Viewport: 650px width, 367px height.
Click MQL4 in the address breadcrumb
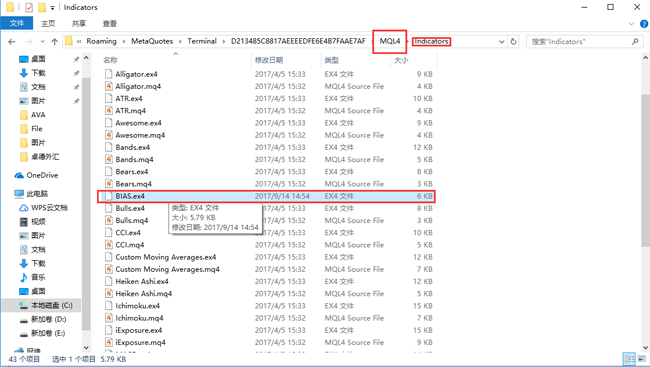[390, 41]
